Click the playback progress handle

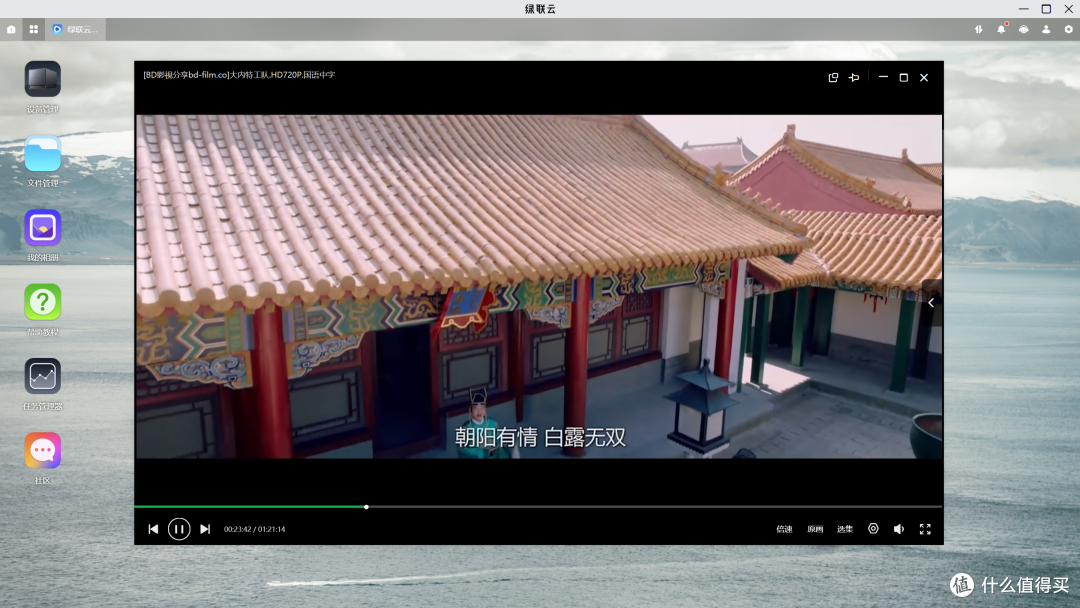click(366, 507)
